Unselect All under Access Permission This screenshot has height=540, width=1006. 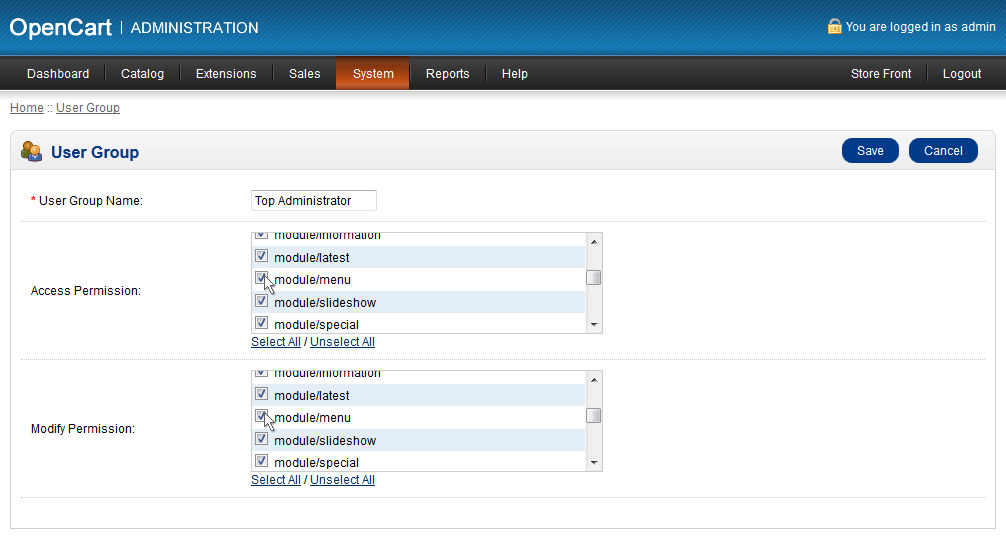point(342,342)
